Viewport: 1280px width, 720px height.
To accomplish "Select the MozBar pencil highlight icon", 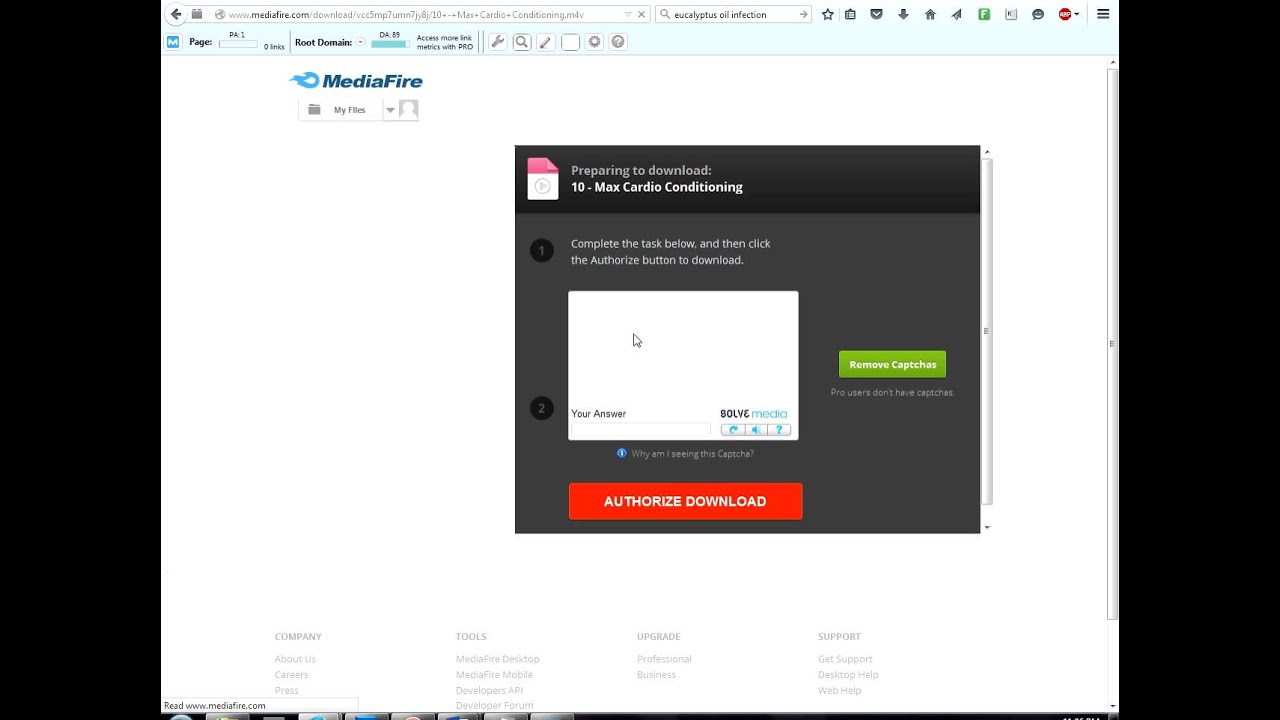I will pyautogui.click(x=545, y=42).
